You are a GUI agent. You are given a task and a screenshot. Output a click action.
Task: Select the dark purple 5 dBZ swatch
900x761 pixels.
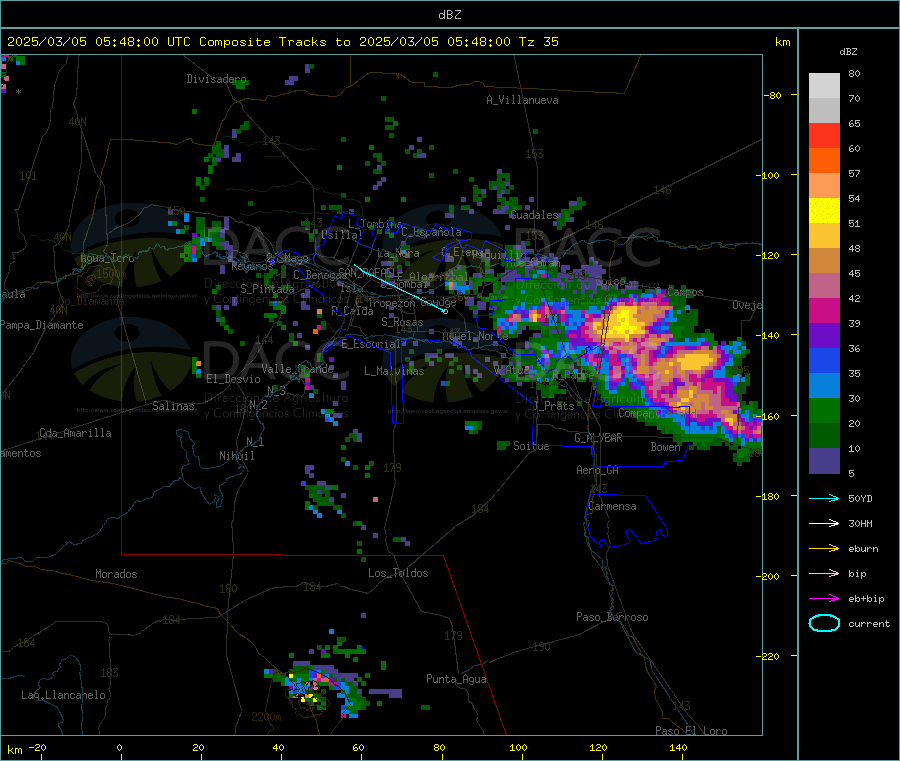pos(824,461)
